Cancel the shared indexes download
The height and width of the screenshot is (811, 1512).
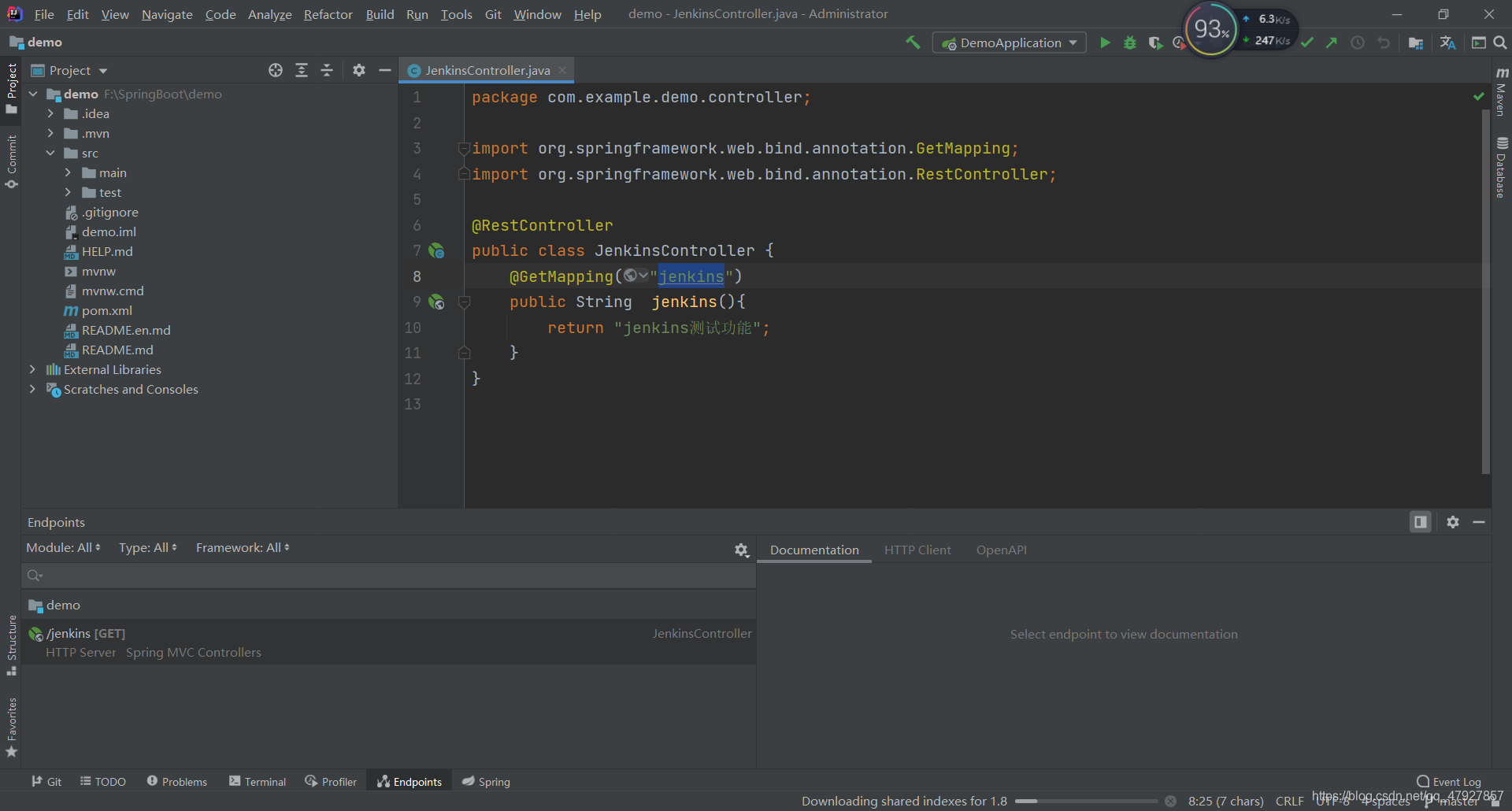(1171, 802)
